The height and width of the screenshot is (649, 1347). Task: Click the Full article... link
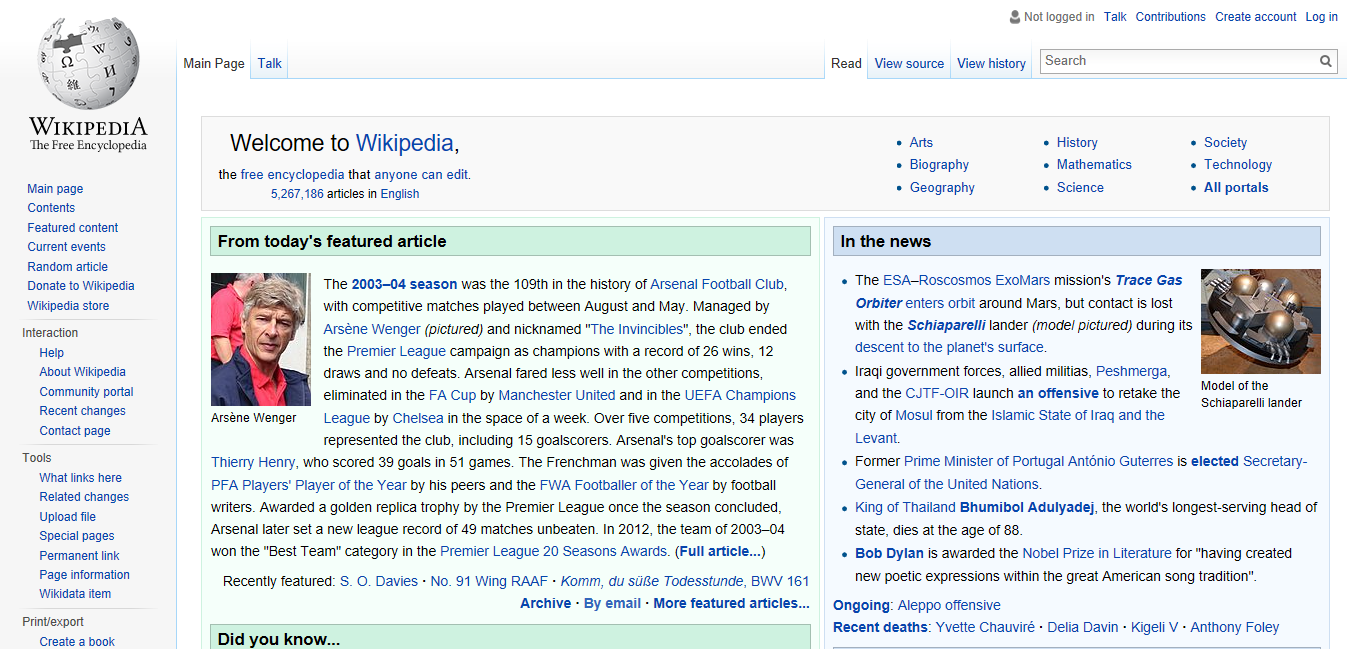[722, 551]
